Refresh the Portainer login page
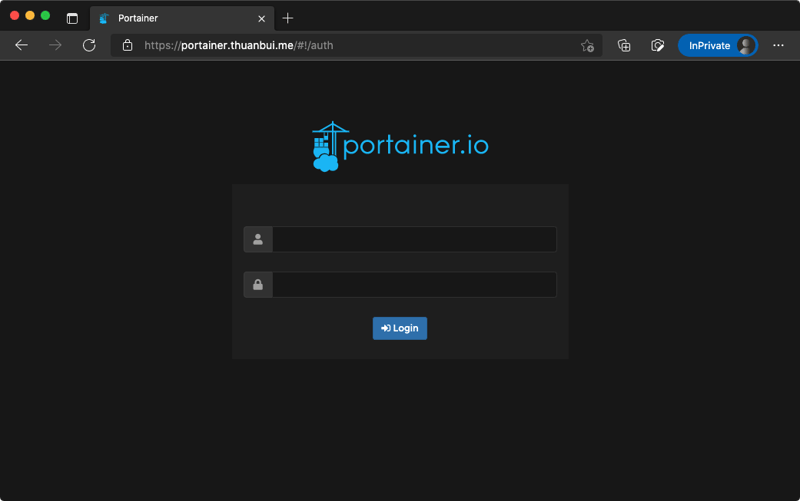The width and height of the screenshot is (800, 501). coord(89,45)
